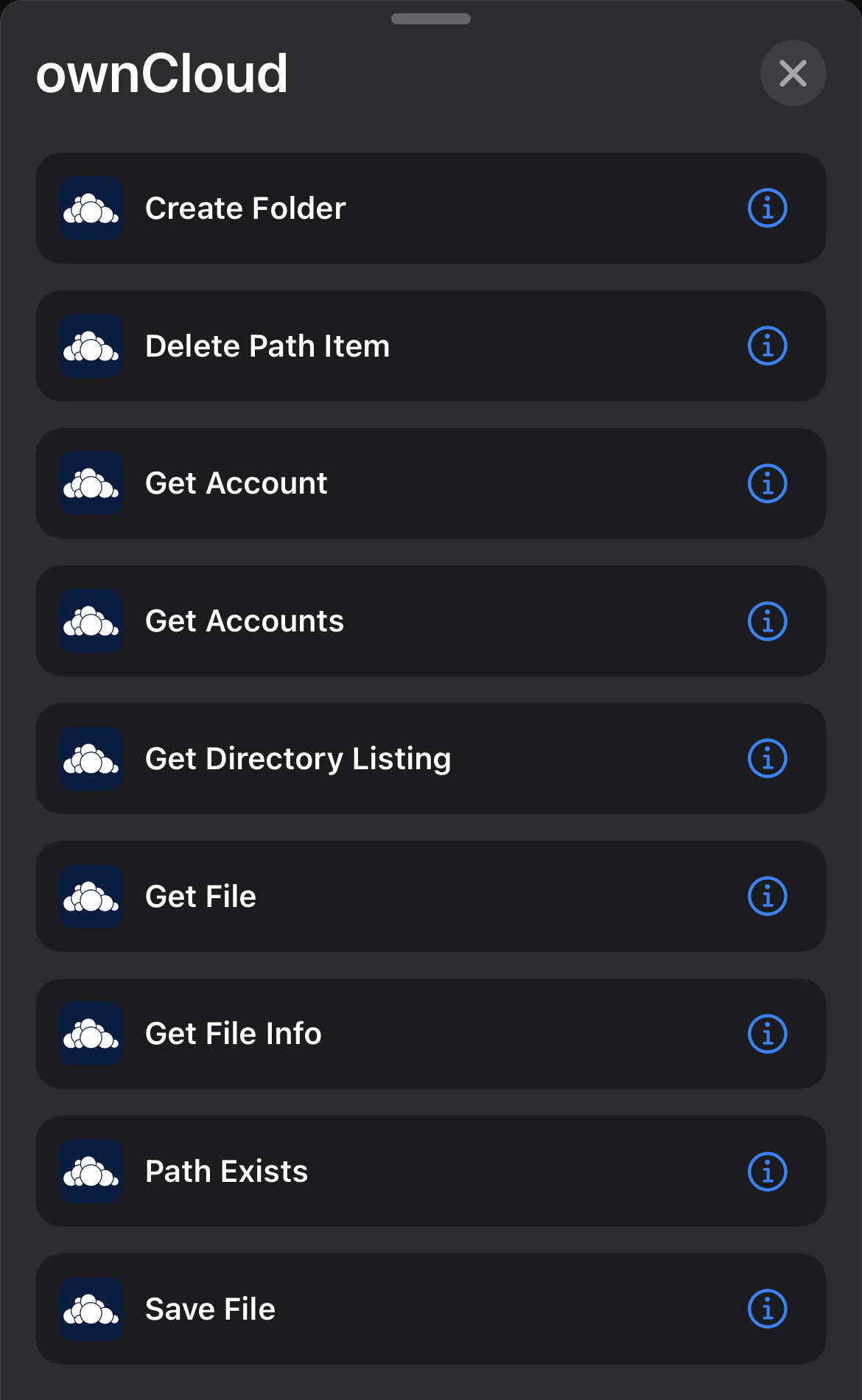Show info for Path Exists action
The width and height of the screenshot is (862, 1400).
pyautogui.click(x=768, y=1172)
